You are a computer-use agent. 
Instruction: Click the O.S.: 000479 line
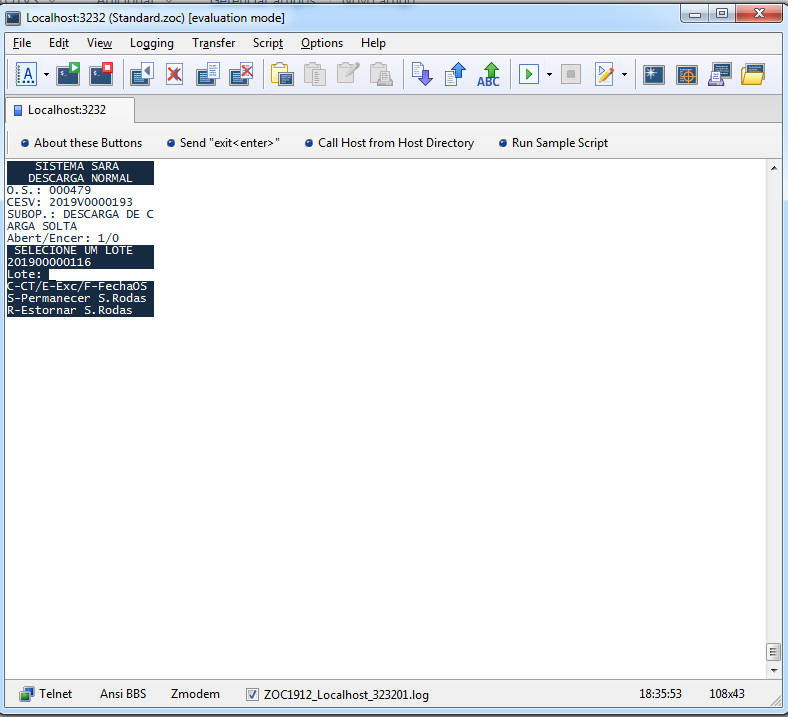tap(49, 190)
